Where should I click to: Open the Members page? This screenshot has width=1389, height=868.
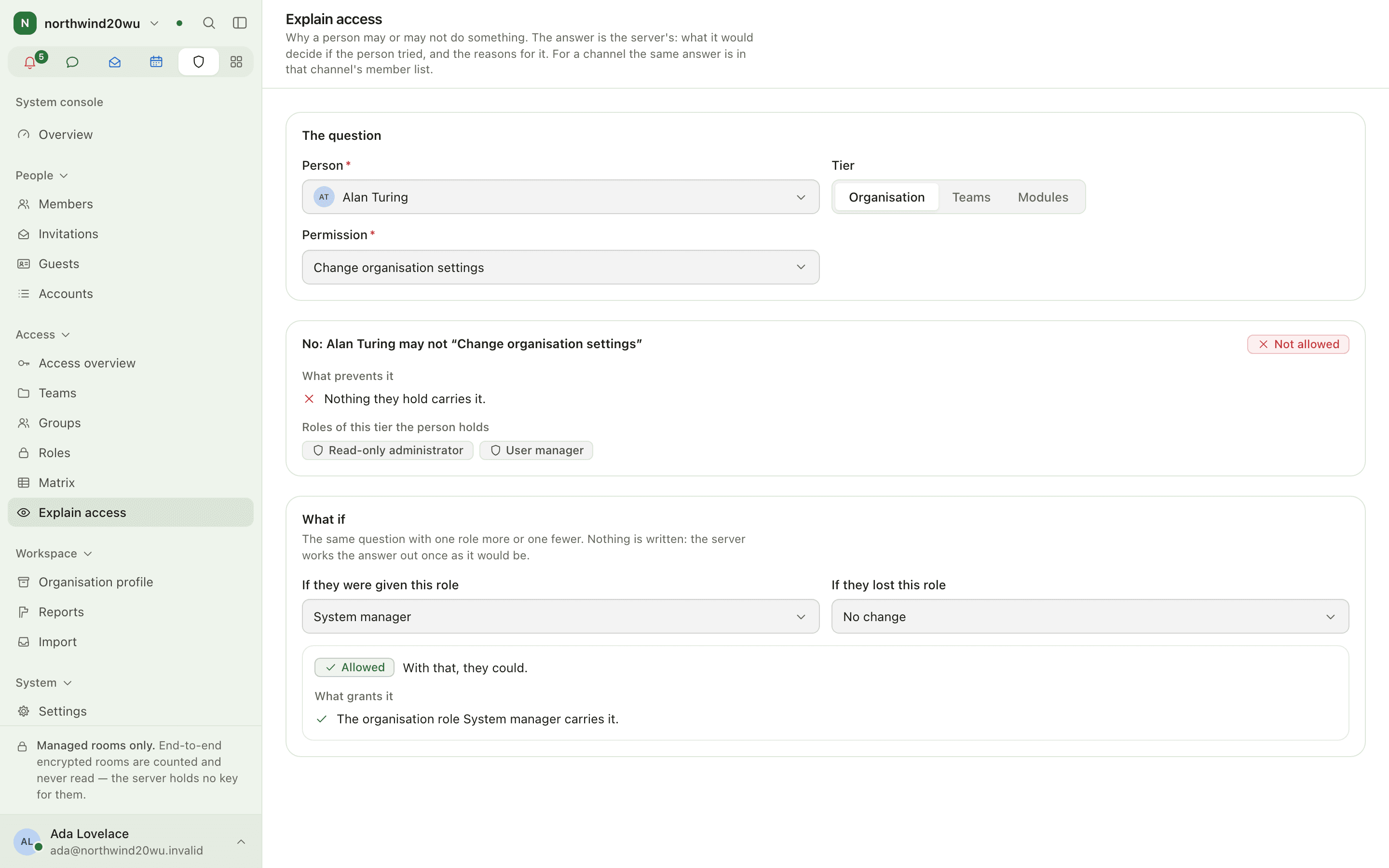coord(130,204)
